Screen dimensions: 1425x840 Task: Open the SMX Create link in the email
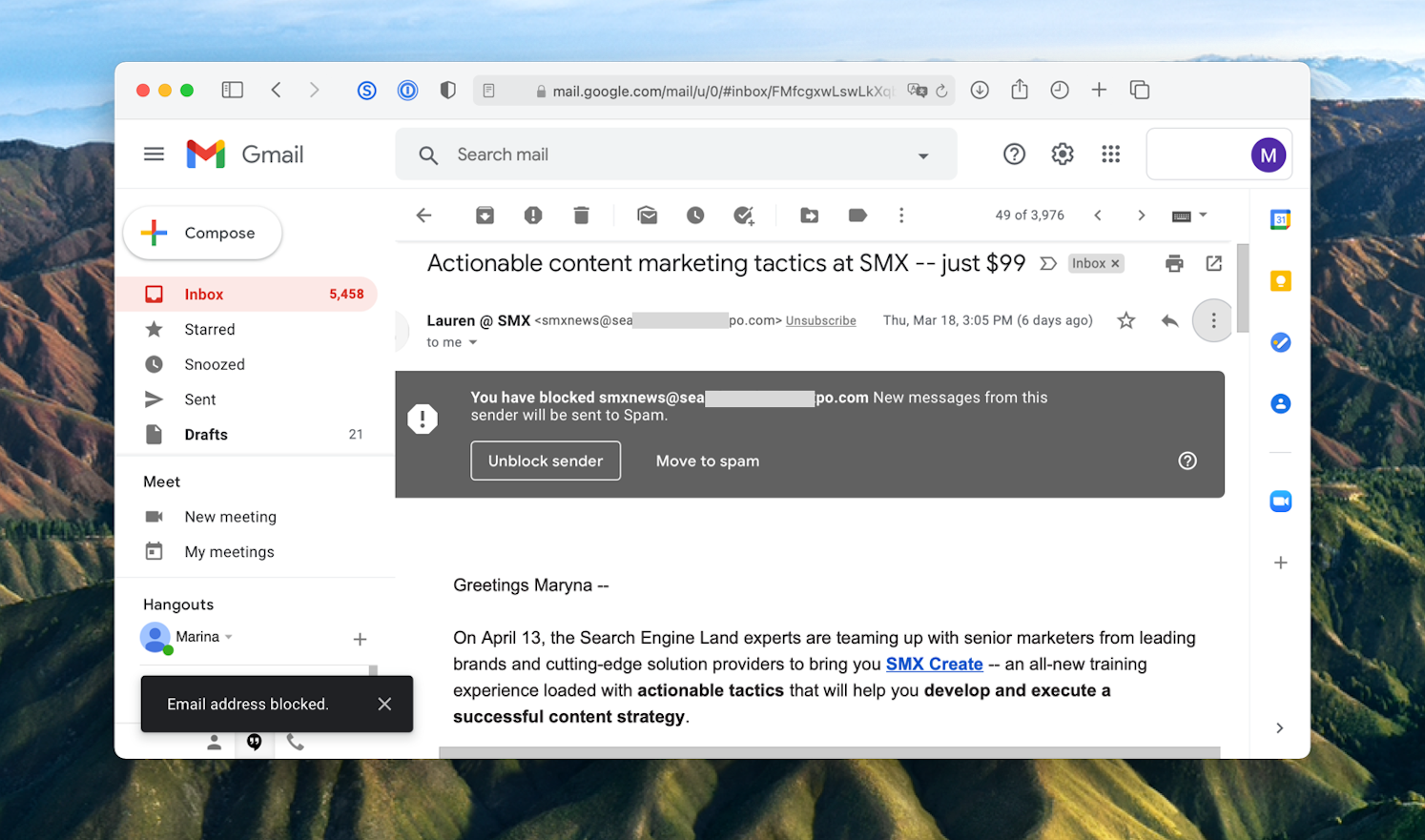coord(934,664)
